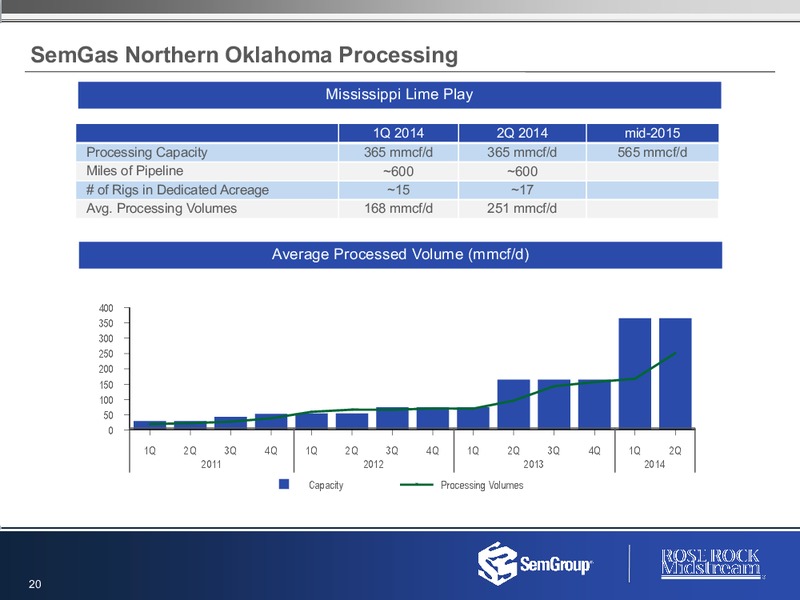Click the blue Capacity legend swatch
The height and width of the screenshot is (600, 800).
pyautogui.click(x=284, y=484)
